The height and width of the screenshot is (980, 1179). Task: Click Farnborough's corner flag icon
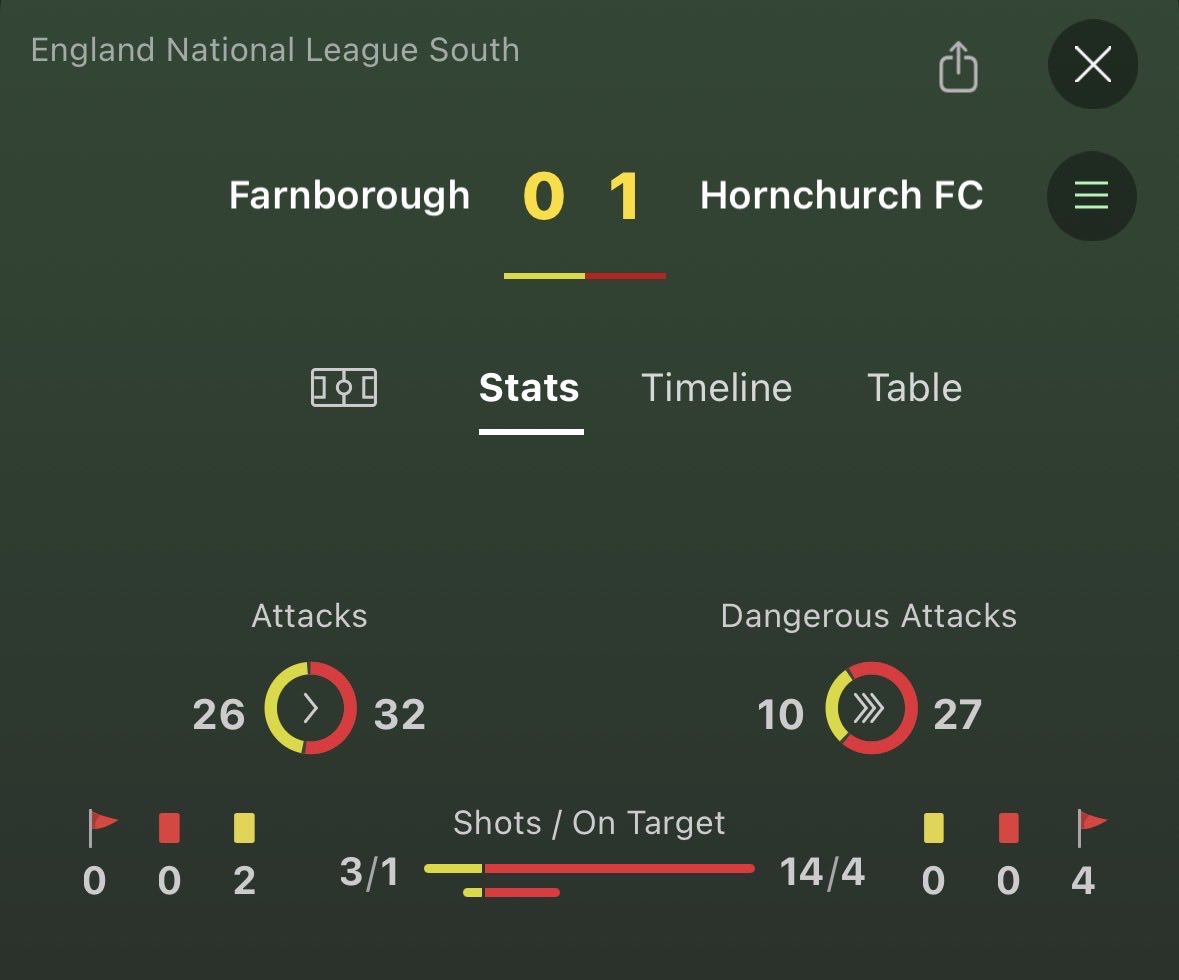tap(102, 828)
